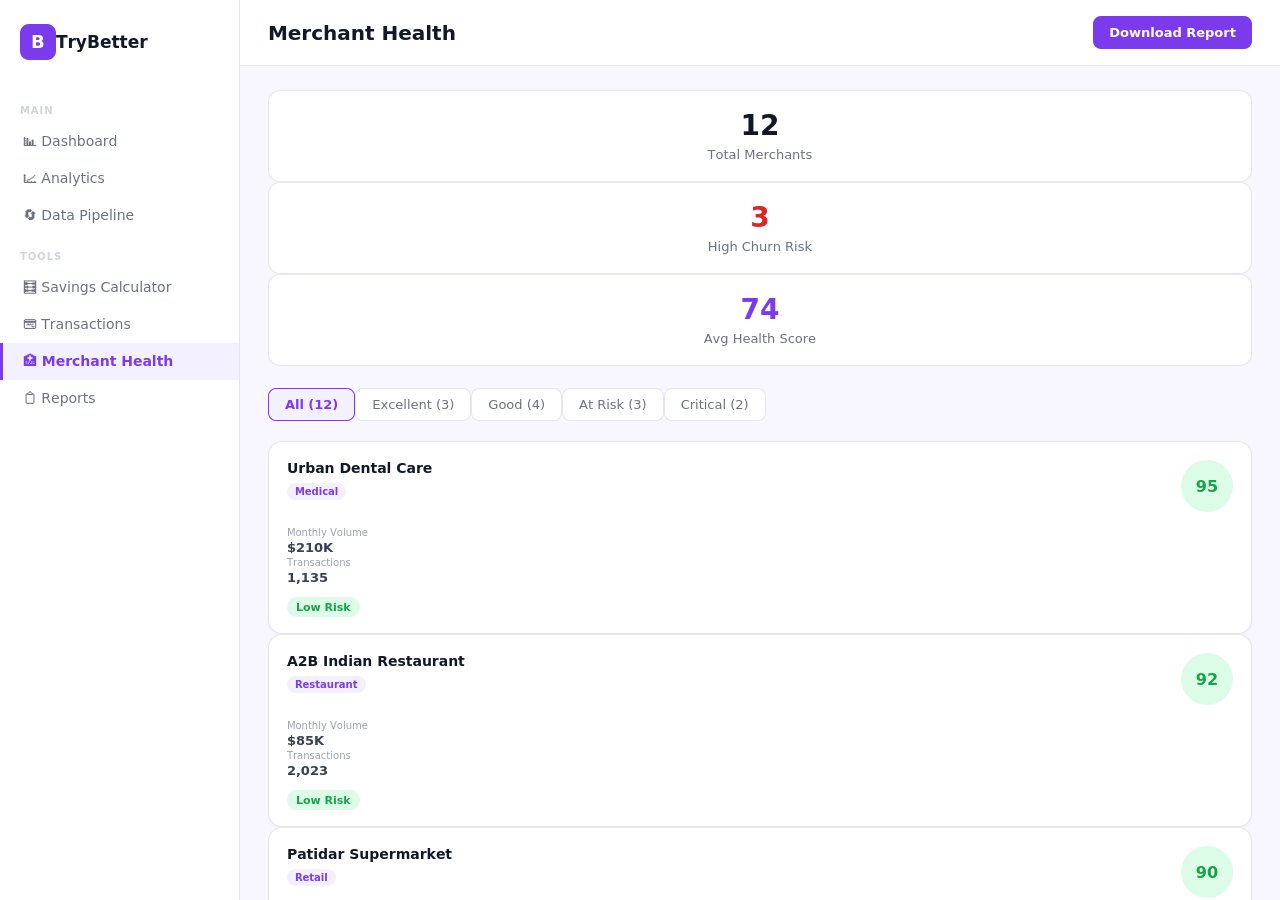
Task: Click the purple TryBetter B logo
Action: [x=38, y=42]
